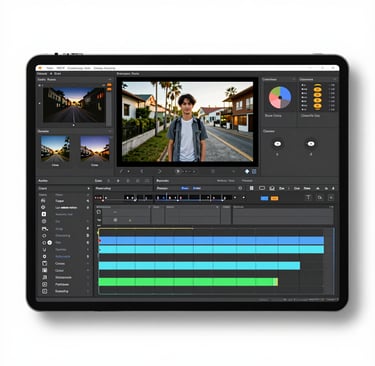Select the shorter cyan clip on the lower track
This screenshot has width=375, height=366.
[199, 266]
